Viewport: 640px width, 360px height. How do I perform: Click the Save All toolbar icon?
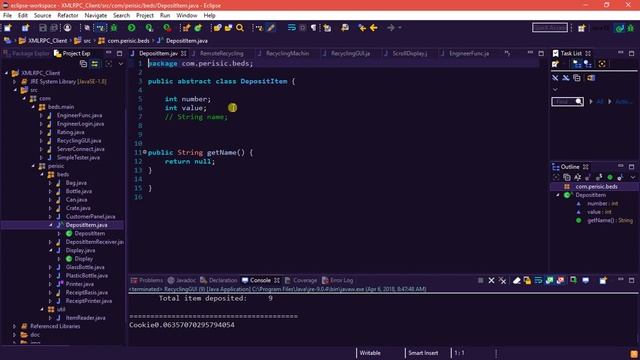click(54, 28)
